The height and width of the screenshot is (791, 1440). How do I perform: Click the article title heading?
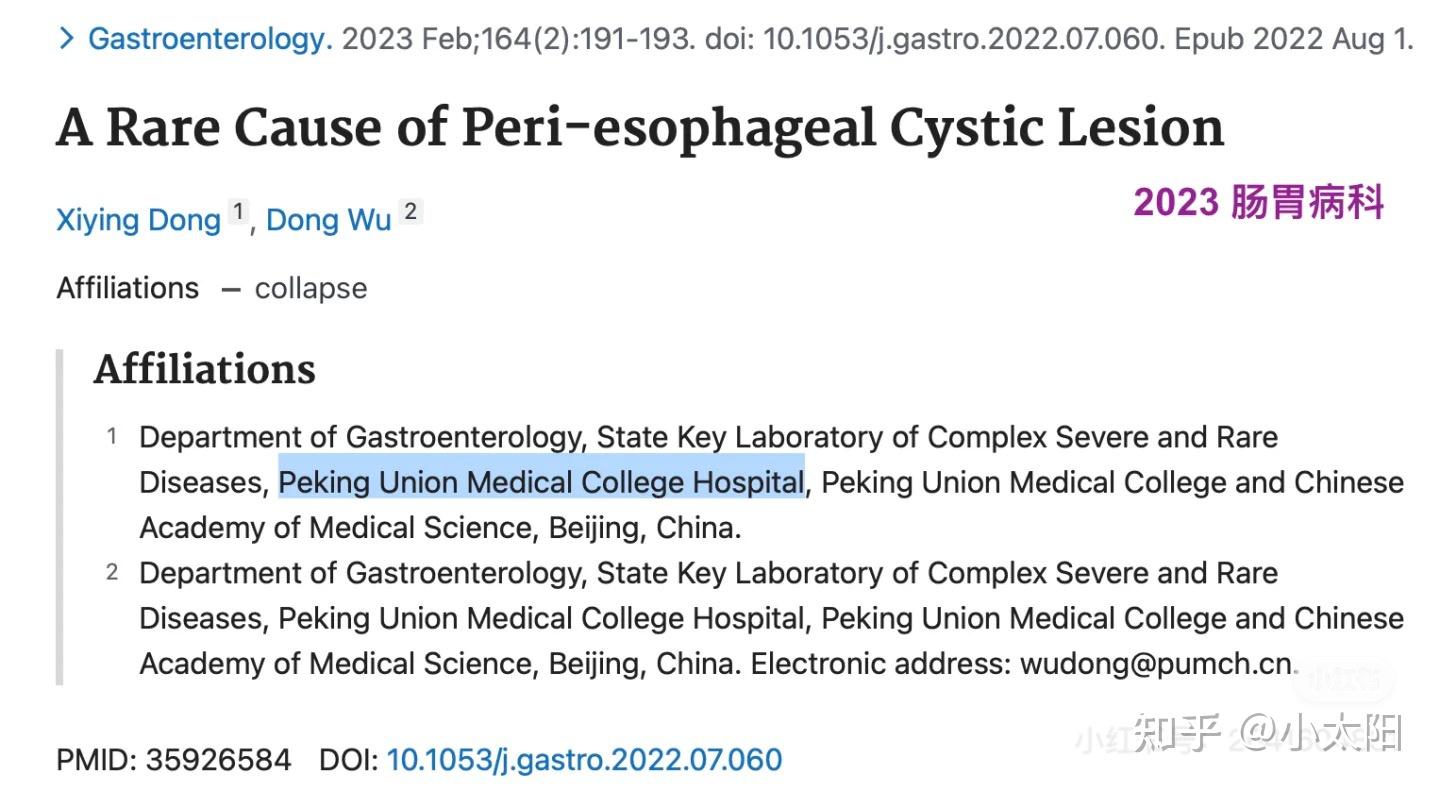coord(640,128)
